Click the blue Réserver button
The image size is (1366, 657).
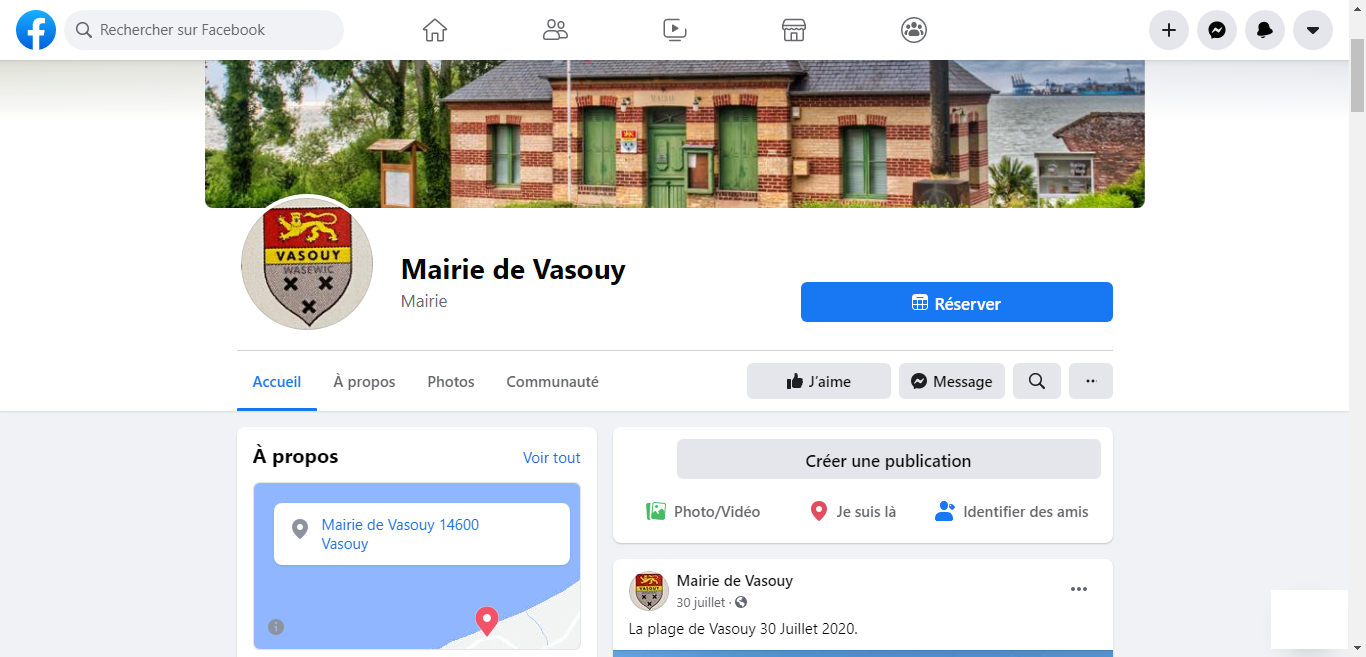click(957, 302)
